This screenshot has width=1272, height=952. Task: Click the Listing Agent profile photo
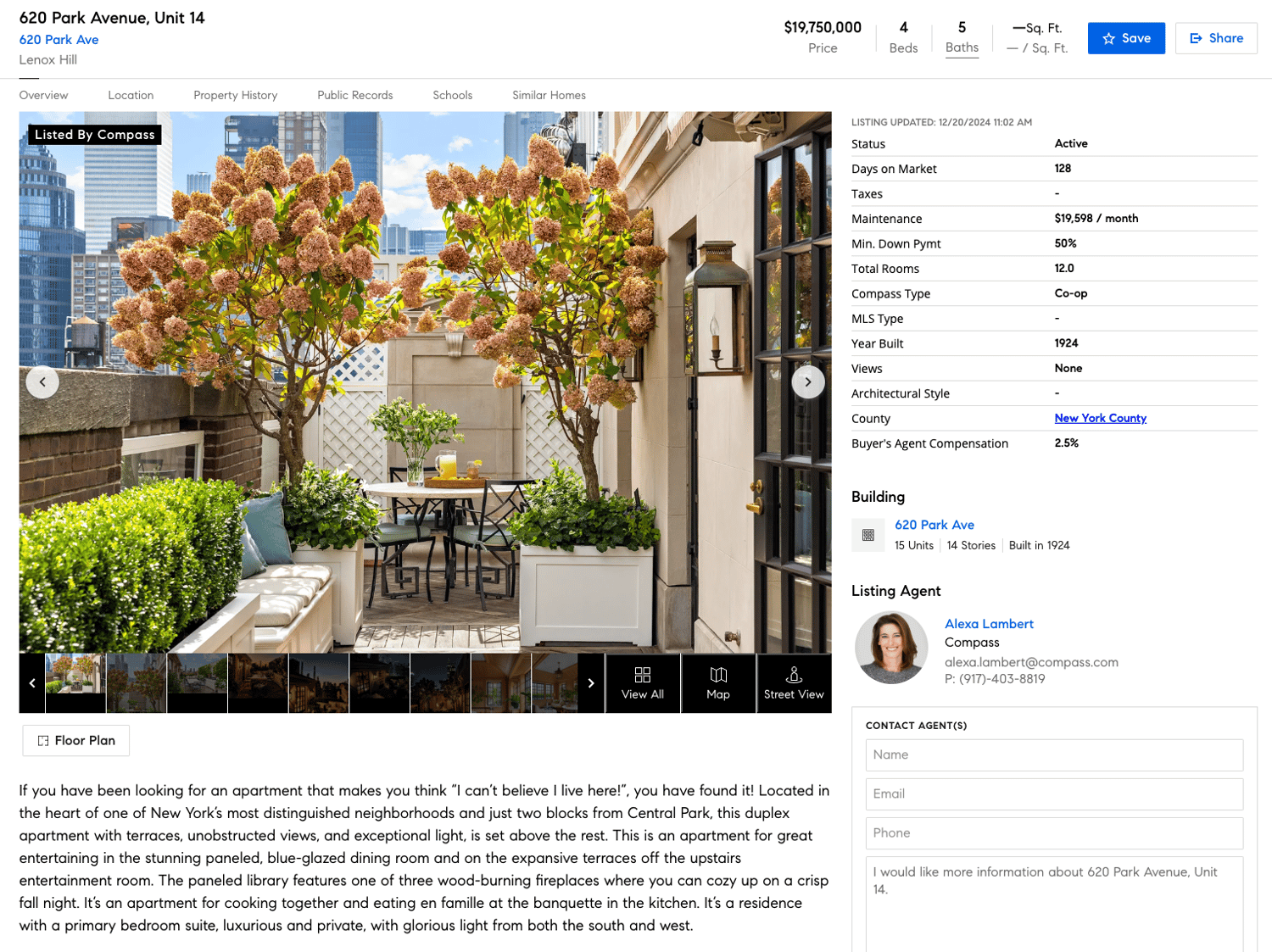click(891, 647)
